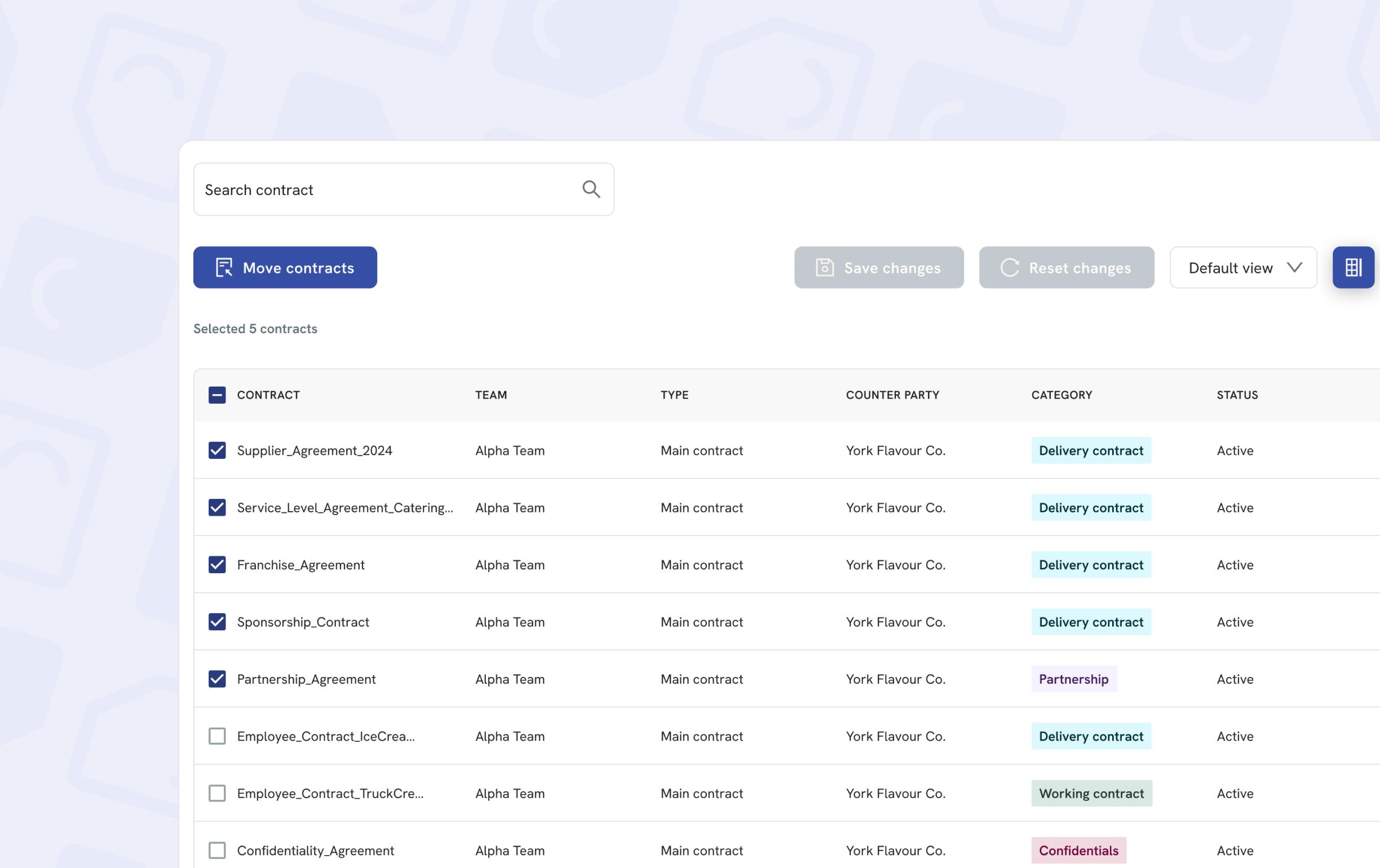Click the Confidentials category tag
Viewport: 1380px width, 868px height.
click(x=1078, y=850)
